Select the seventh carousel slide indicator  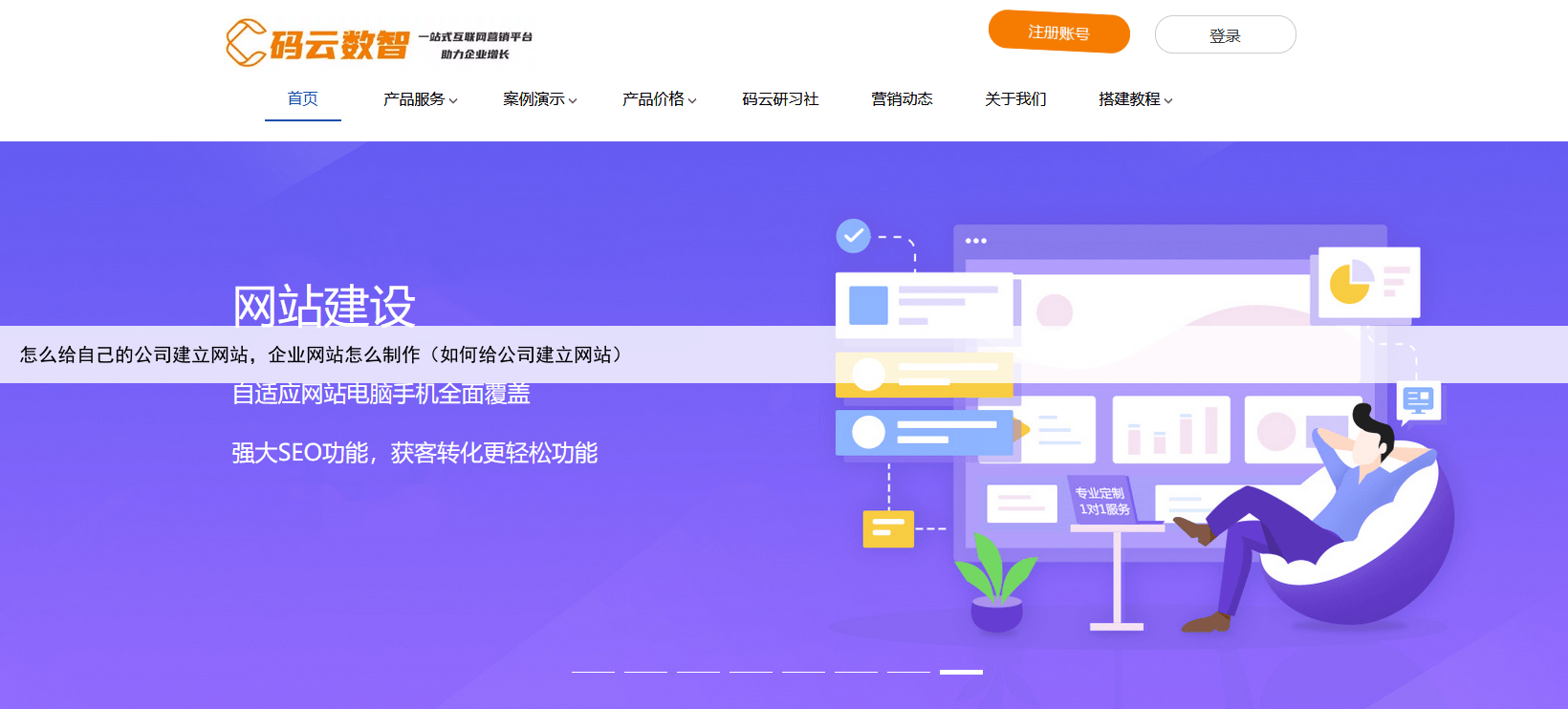[x=908, y=672]
